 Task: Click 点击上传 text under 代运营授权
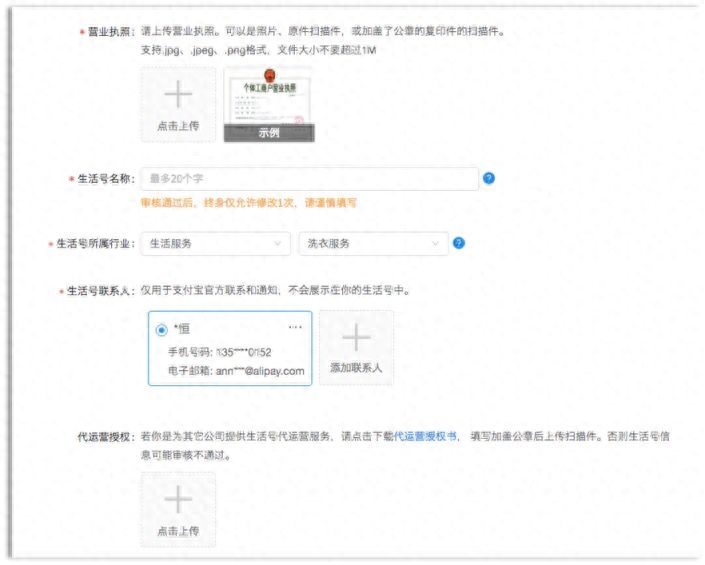[x=178, y=530]
